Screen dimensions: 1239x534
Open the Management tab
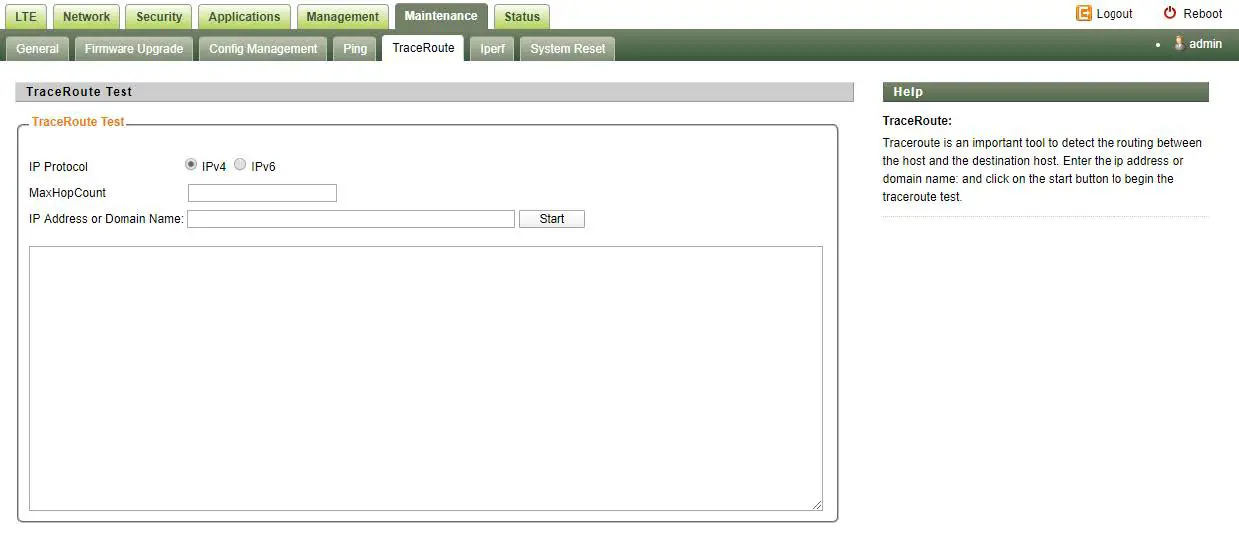pyautogui.click(x=342, y=16)
